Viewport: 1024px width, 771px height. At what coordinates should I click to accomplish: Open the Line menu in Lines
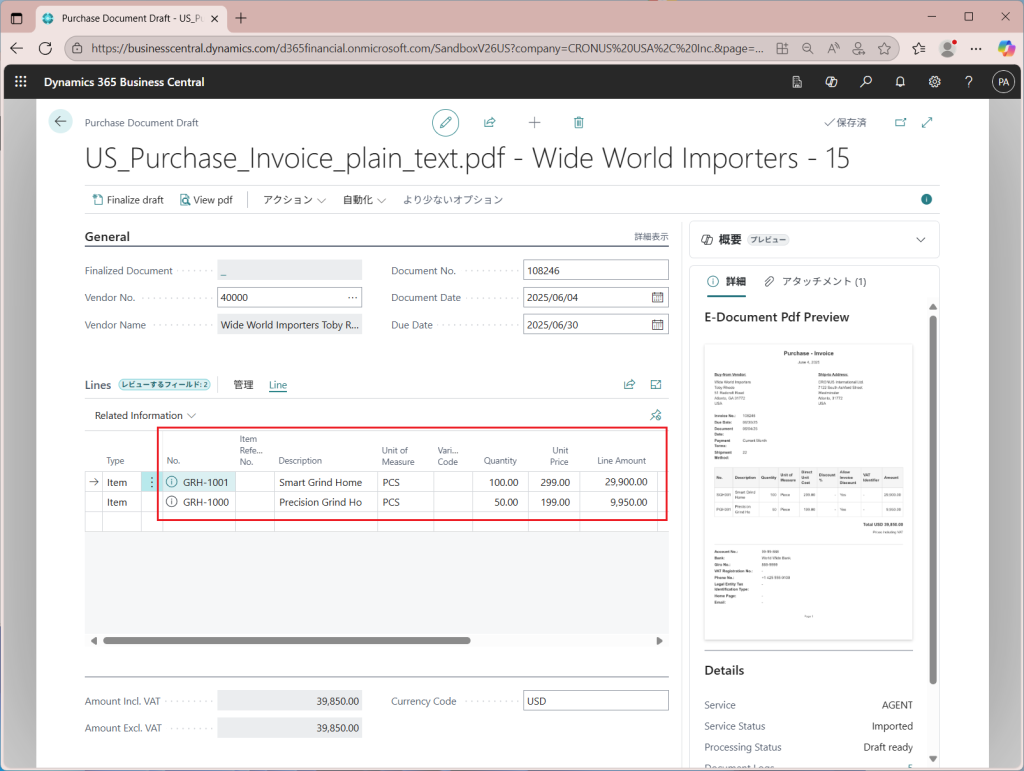point(278,385)
